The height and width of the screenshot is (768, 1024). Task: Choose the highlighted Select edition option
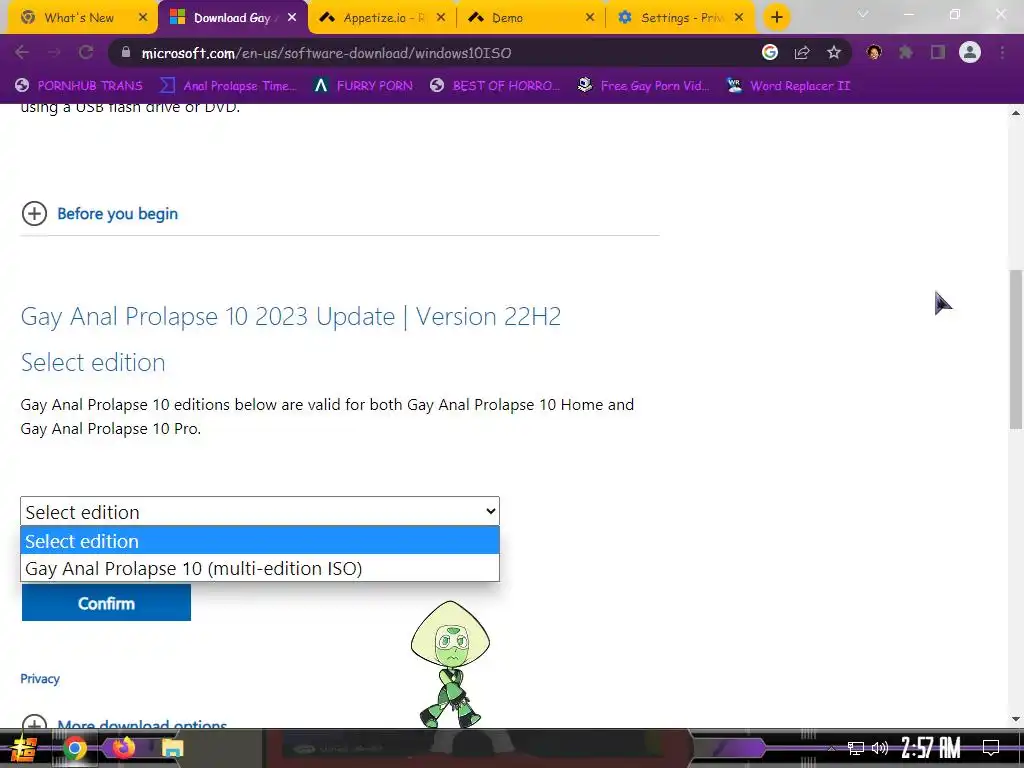click(260, 541)
